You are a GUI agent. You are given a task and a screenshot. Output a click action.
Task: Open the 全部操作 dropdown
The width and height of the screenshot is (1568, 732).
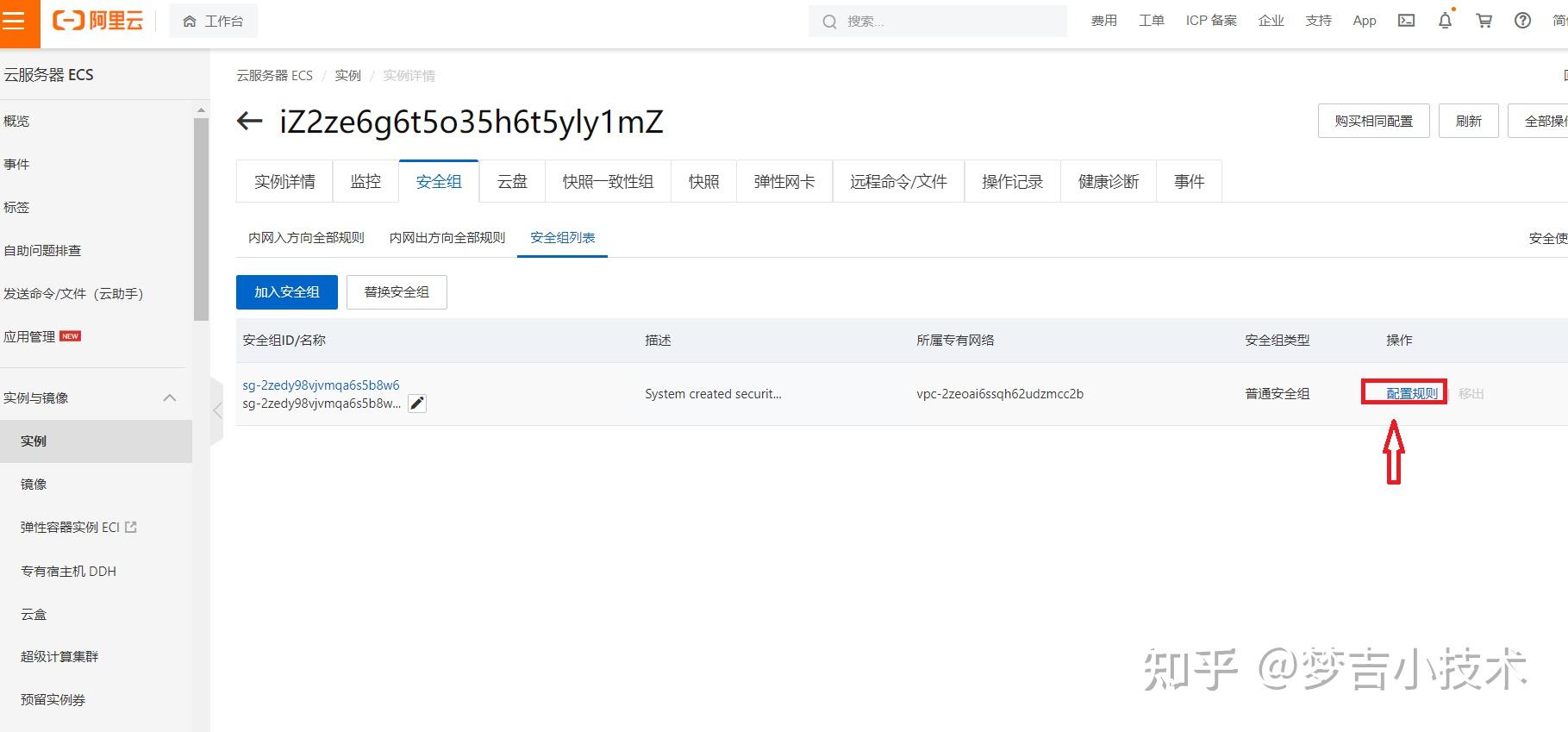[1539, 121]
